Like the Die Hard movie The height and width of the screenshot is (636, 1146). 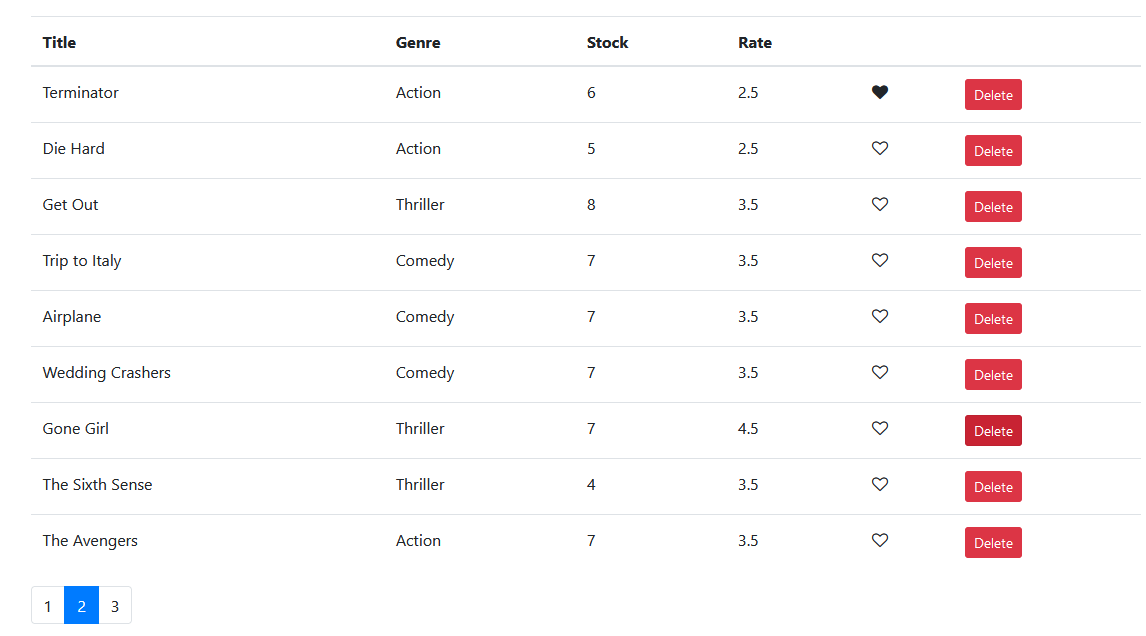click(880, 149)
